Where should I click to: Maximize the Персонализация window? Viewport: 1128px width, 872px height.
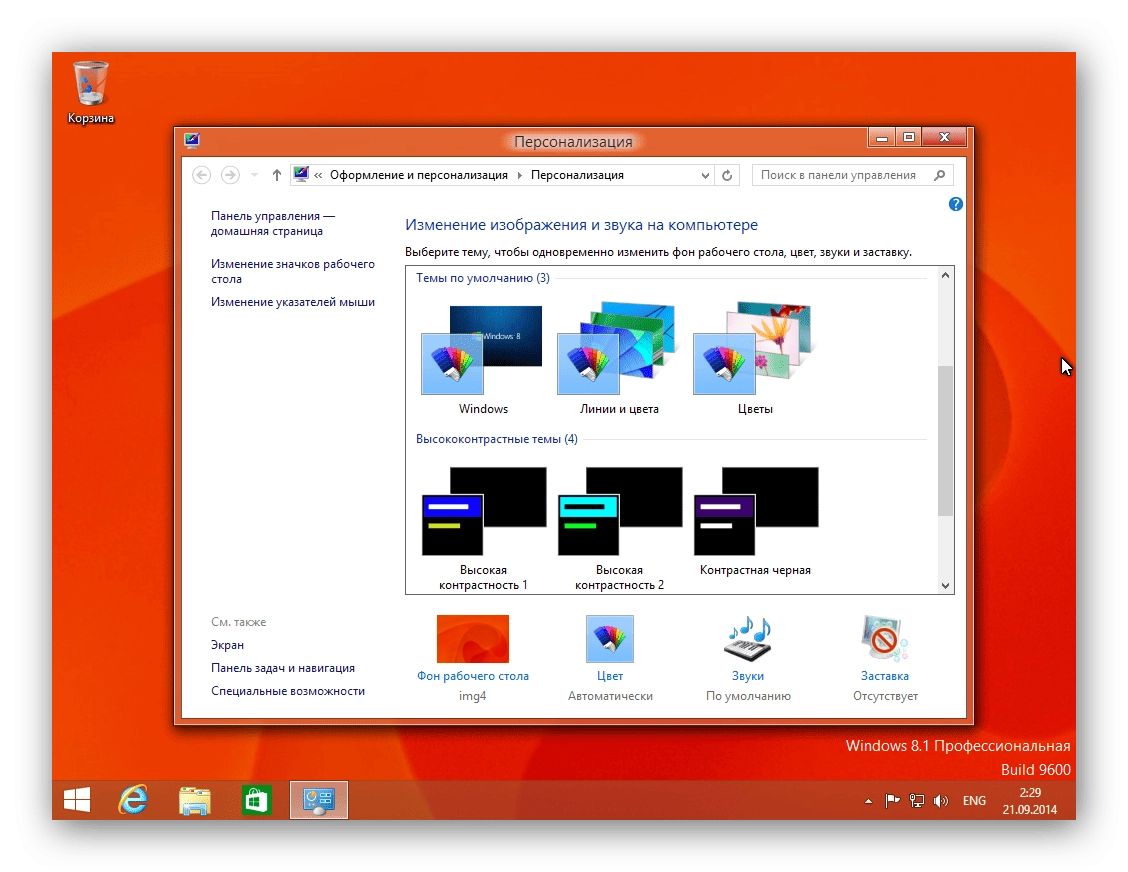[909, 137]
